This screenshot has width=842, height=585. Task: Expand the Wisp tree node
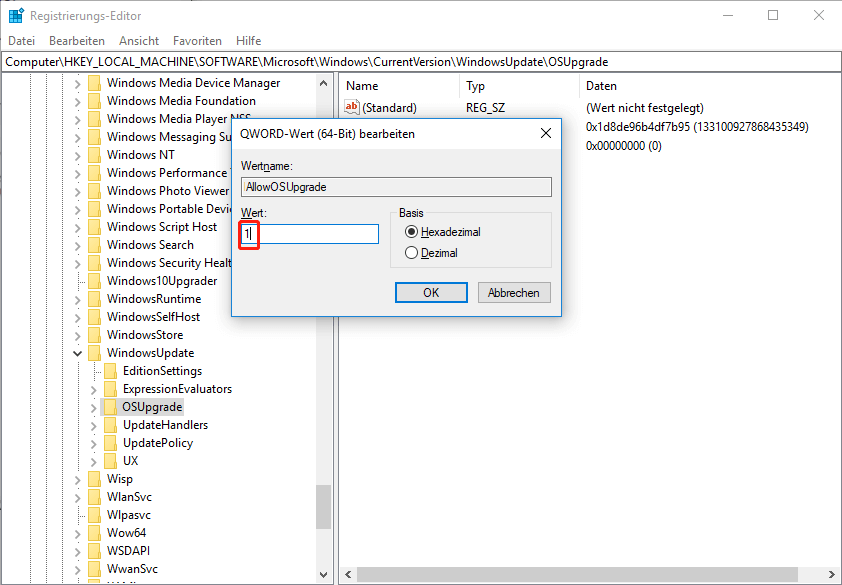click(x=78, y=479)
